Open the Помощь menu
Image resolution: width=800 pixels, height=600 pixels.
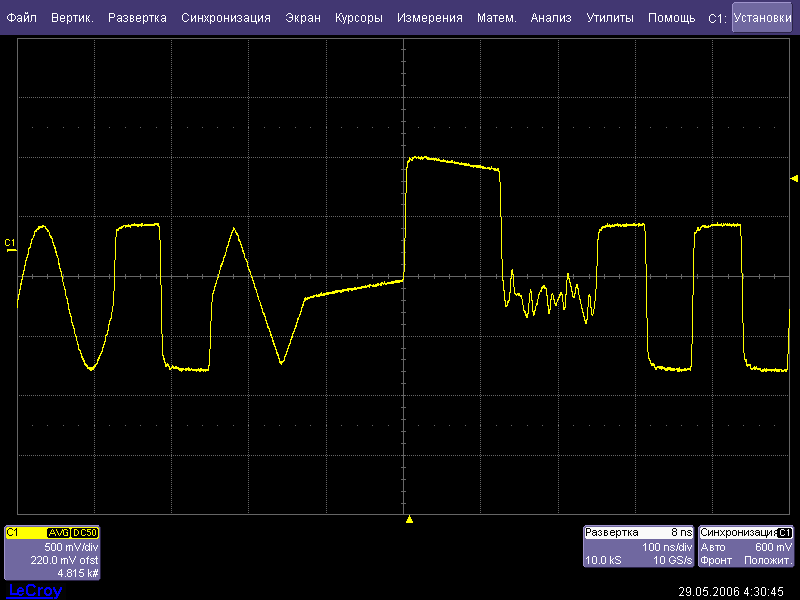tap(671, 18)
